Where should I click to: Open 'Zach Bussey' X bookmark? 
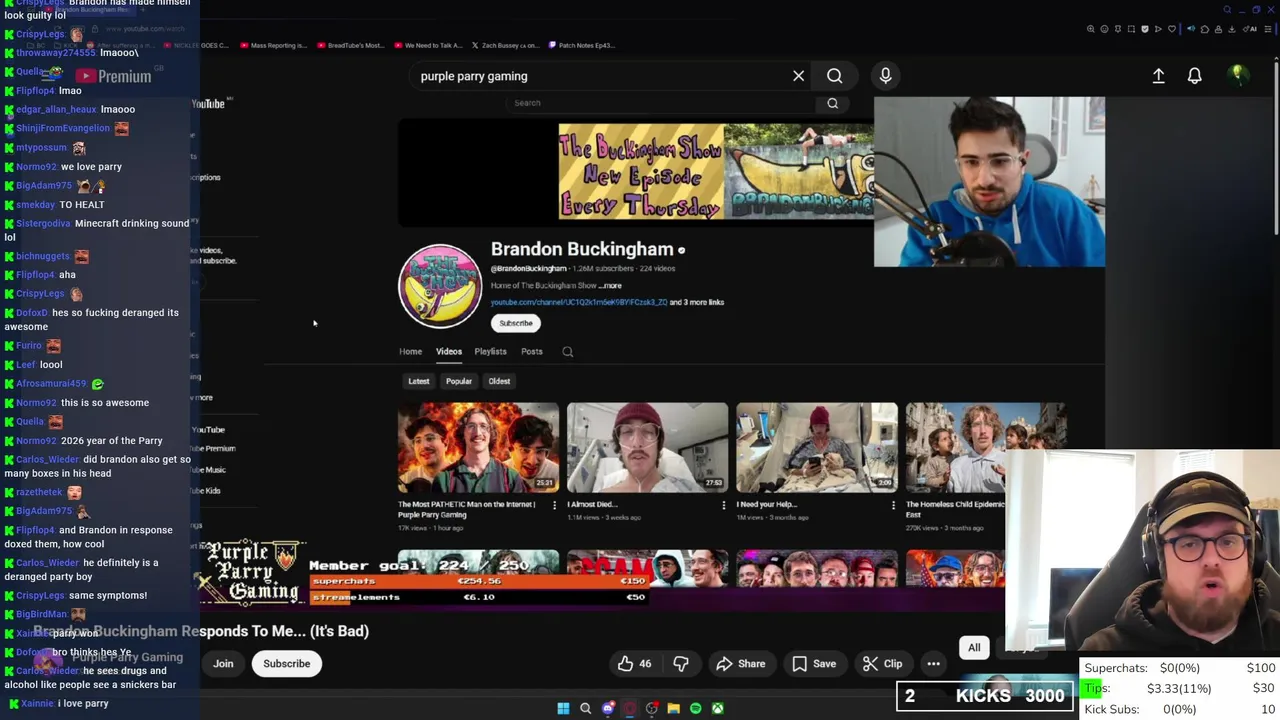[x=506, y=45]
